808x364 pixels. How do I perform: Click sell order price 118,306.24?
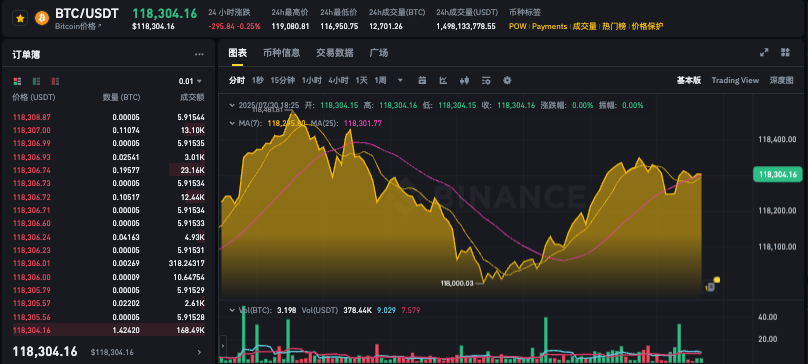point(31,237)
